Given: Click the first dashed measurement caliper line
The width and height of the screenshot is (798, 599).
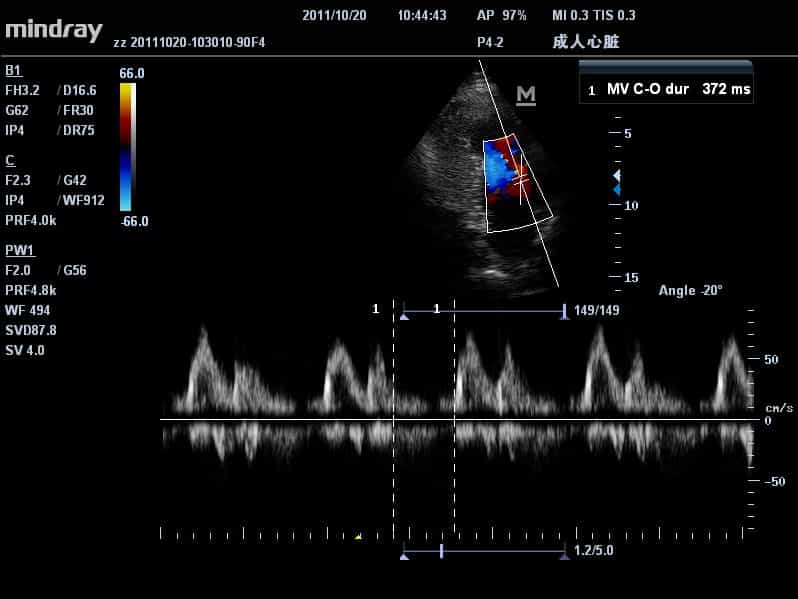Looking at the screenshot, I should pos(393,417).
